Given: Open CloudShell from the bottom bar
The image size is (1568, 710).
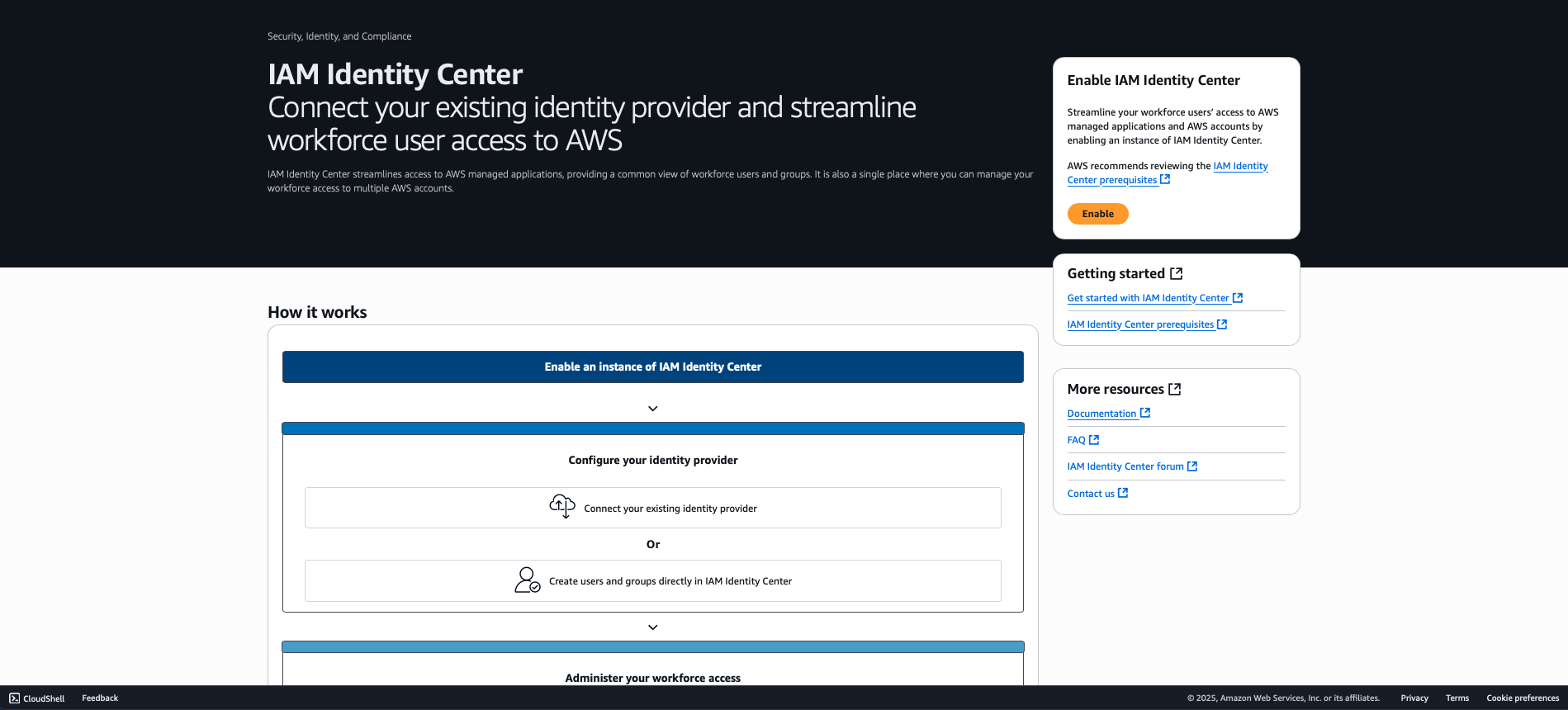Looking at the screenshot, I should [x=36, y=698].
